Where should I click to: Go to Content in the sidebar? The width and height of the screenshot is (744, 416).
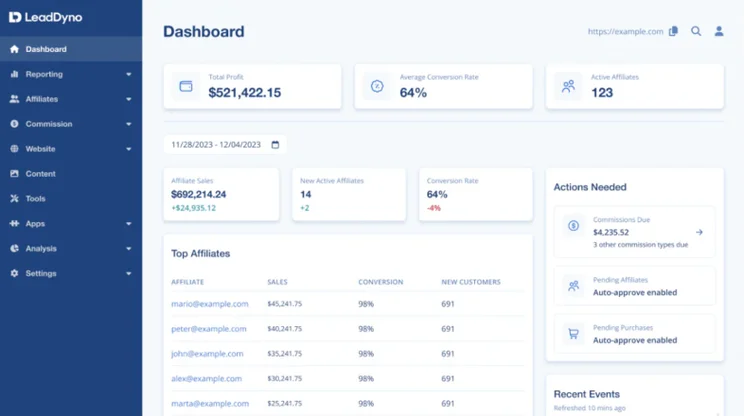pyautogui.click(x=71, y=174)
